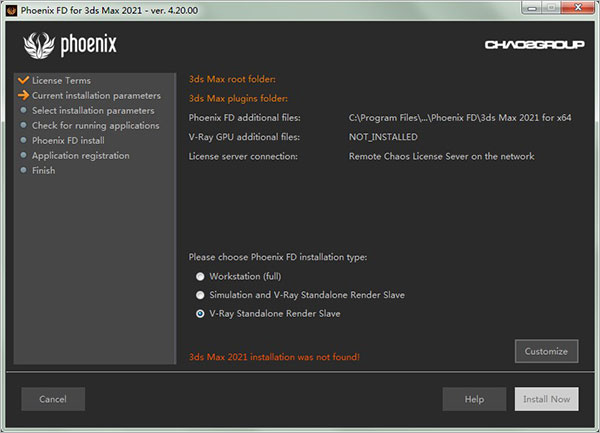Select the Select installation parameters step
Viewport: 600px width, 433px height.
click(x=93, y=111)
